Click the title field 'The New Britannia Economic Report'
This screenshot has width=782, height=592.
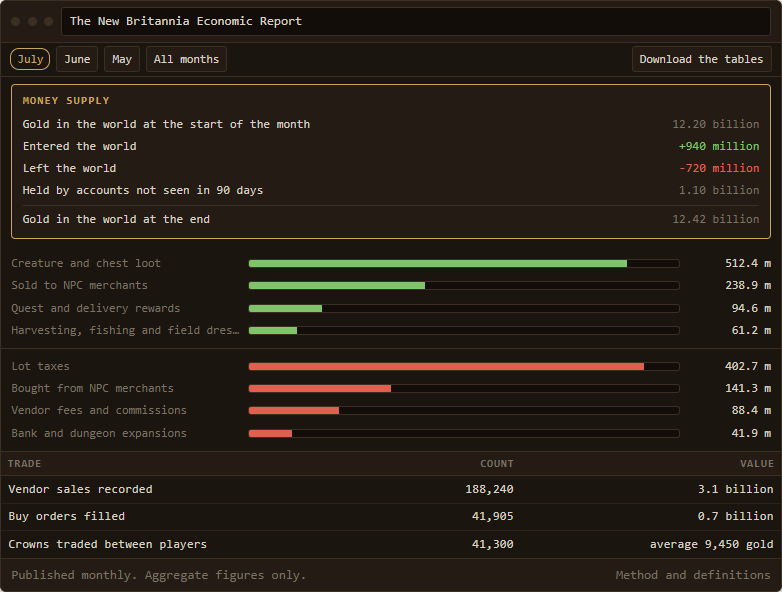(x=416, y=21)
